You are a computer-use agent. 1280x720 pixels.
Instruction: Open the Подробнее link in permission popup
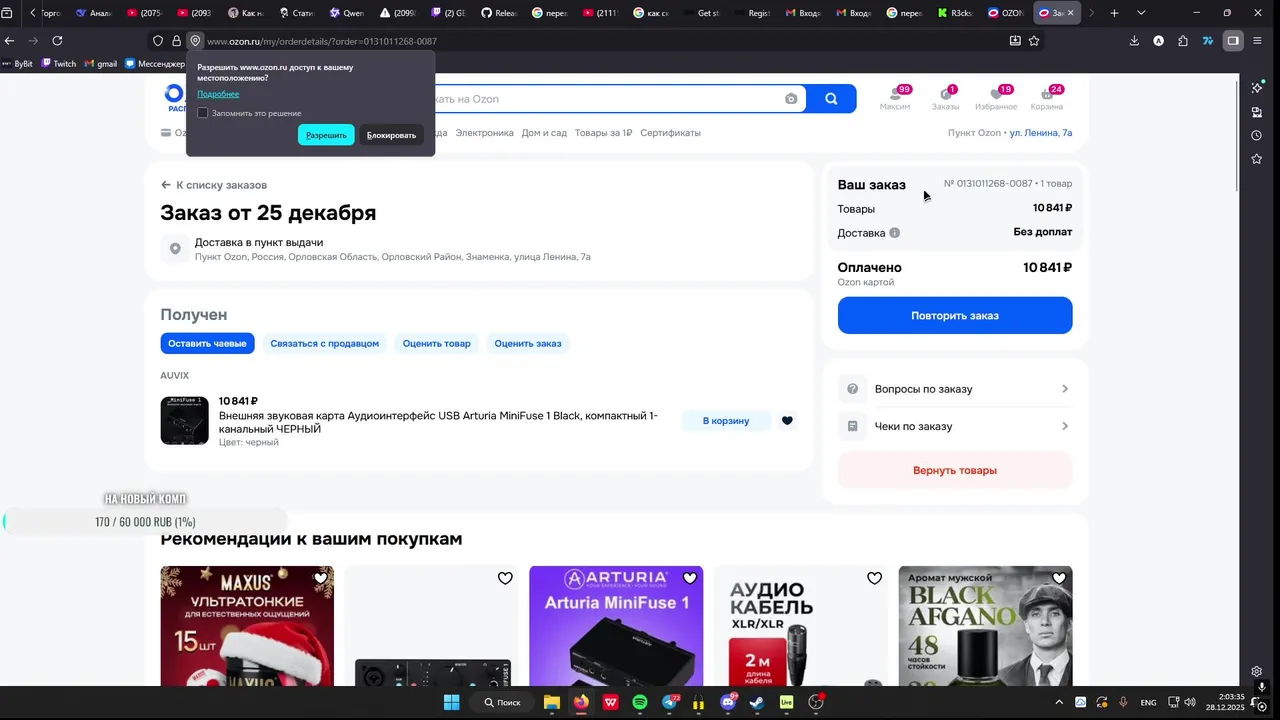(218, 94)
